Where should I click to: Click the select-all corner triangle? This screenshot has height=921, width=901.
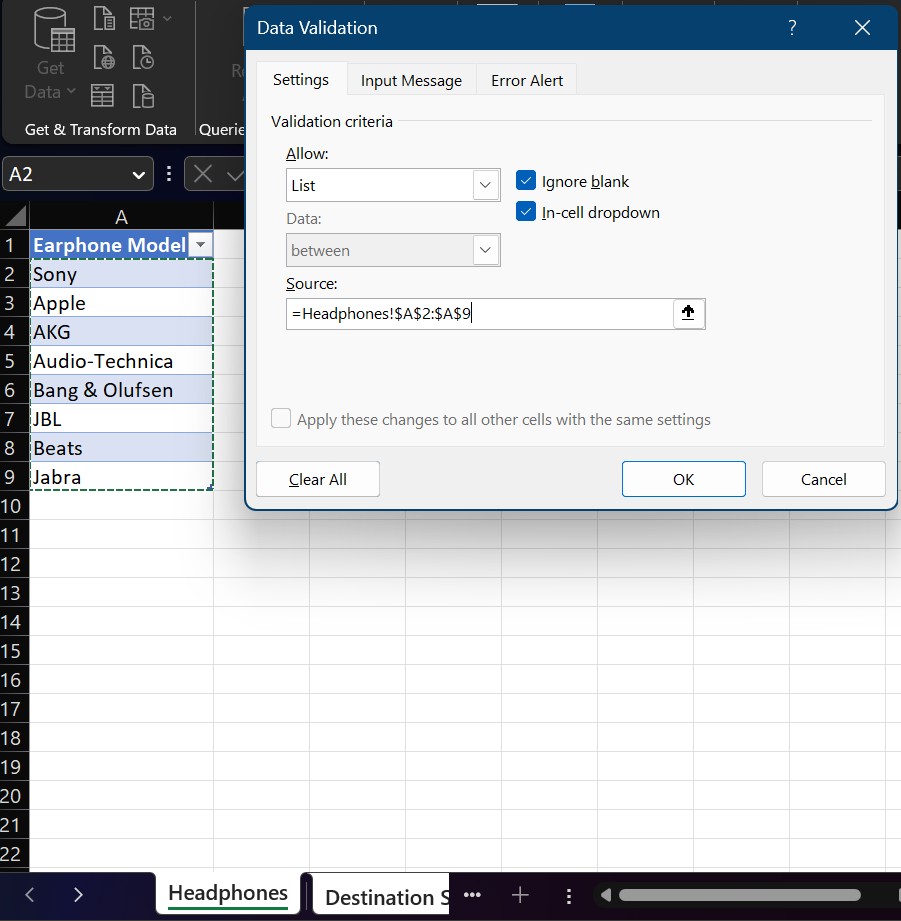click(15, 216)
